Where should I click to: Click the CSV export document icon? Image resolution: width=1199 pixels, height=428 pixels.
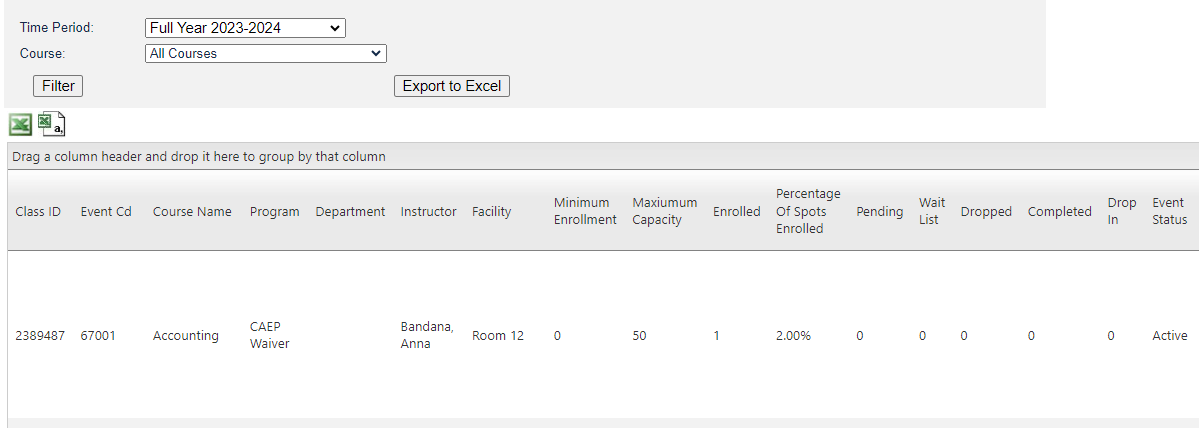point(52,125)
